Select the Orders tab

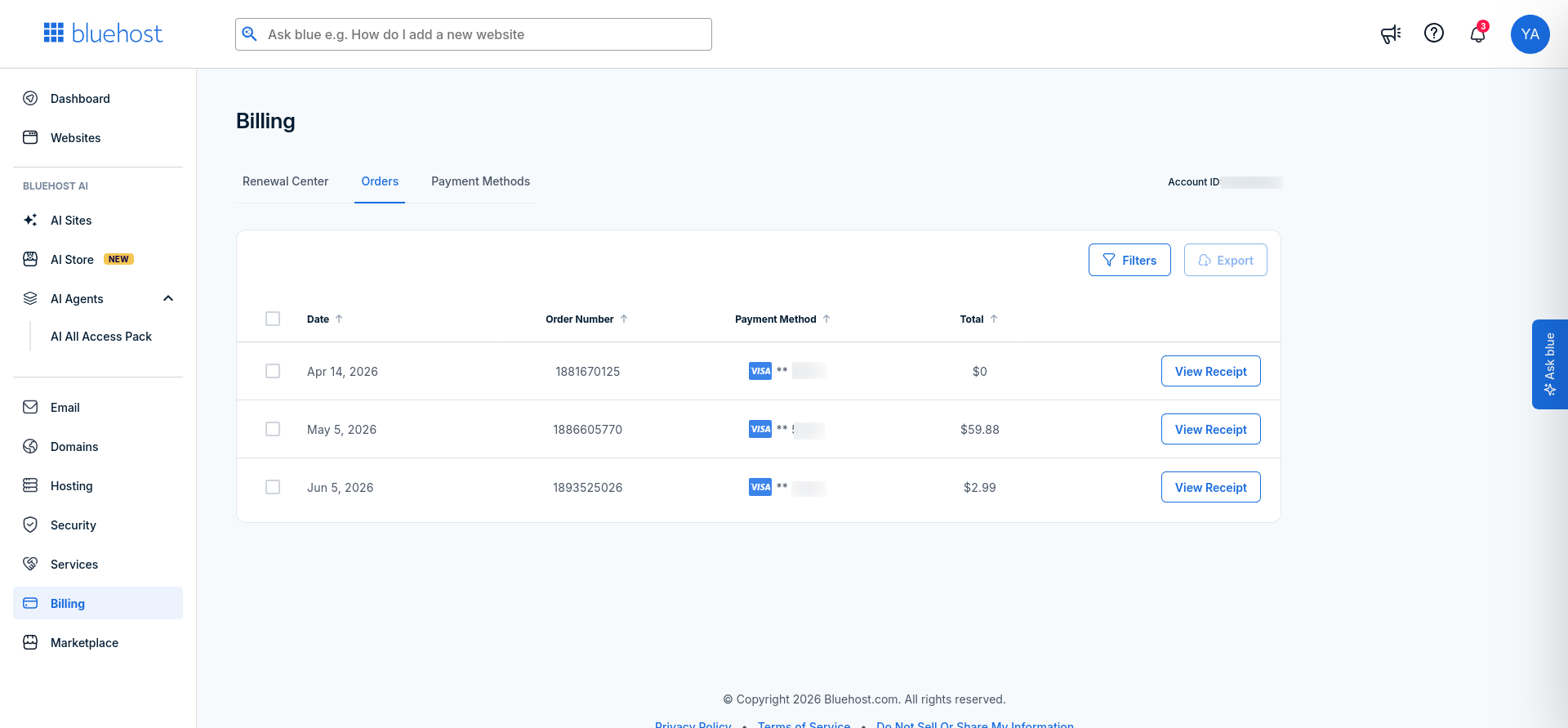380,181
